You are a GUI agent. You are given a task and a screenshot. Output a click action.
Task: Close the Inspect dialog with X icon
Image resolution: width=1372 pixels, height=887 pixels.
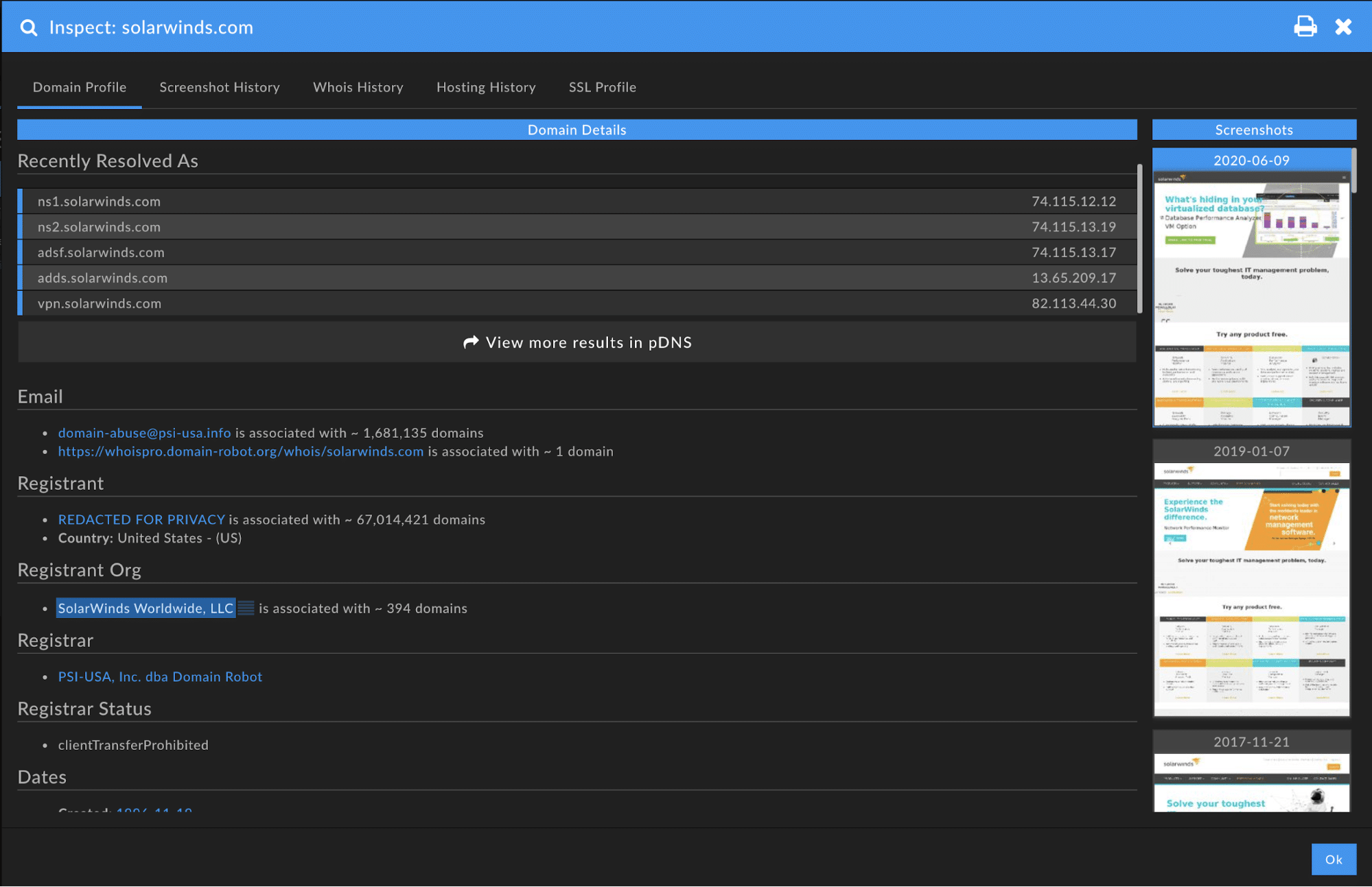[x=1343, y=27]
